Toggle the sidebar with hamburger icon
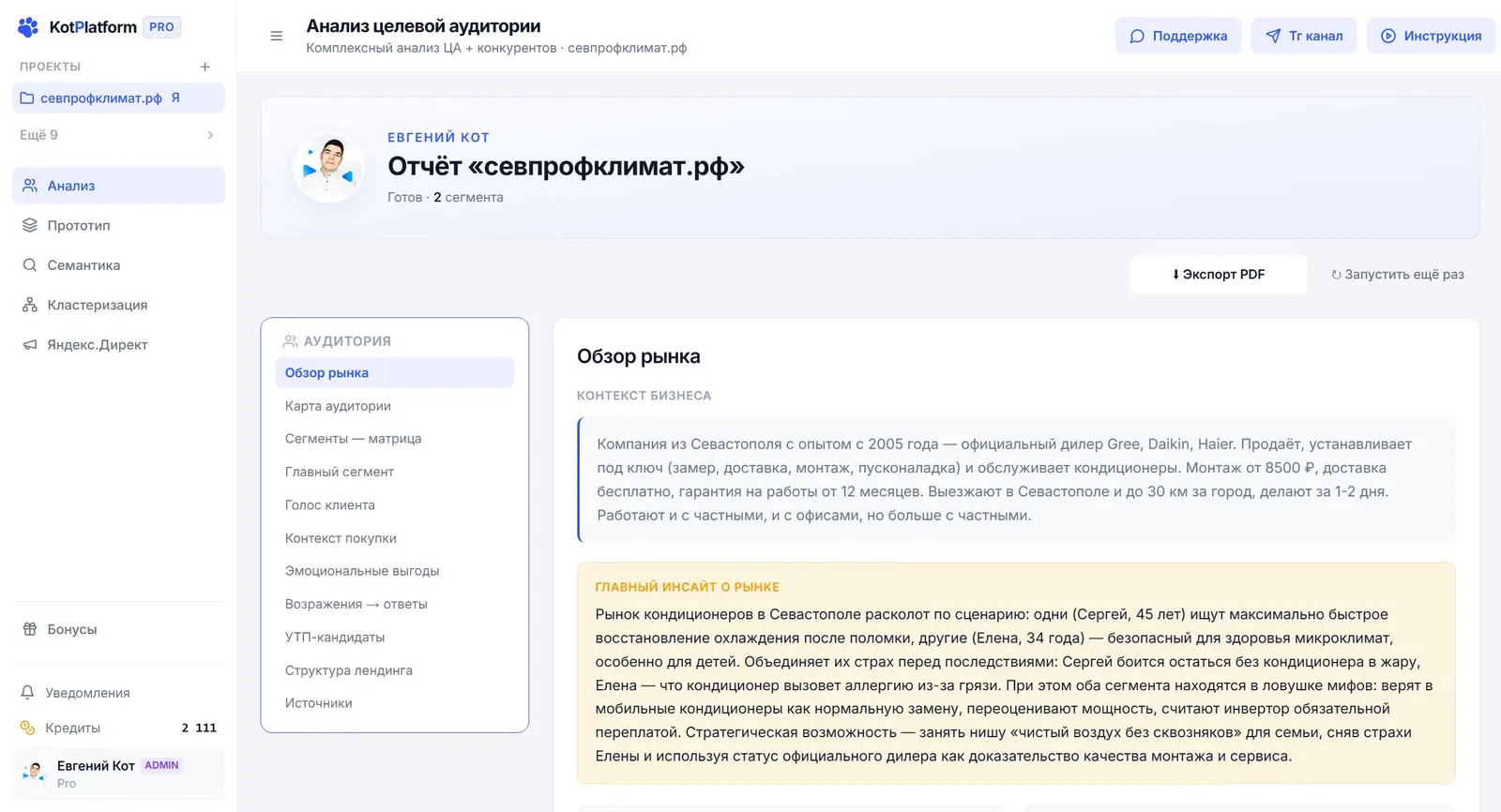Viewport: 1501px width, 812px height. click(277, 36)
